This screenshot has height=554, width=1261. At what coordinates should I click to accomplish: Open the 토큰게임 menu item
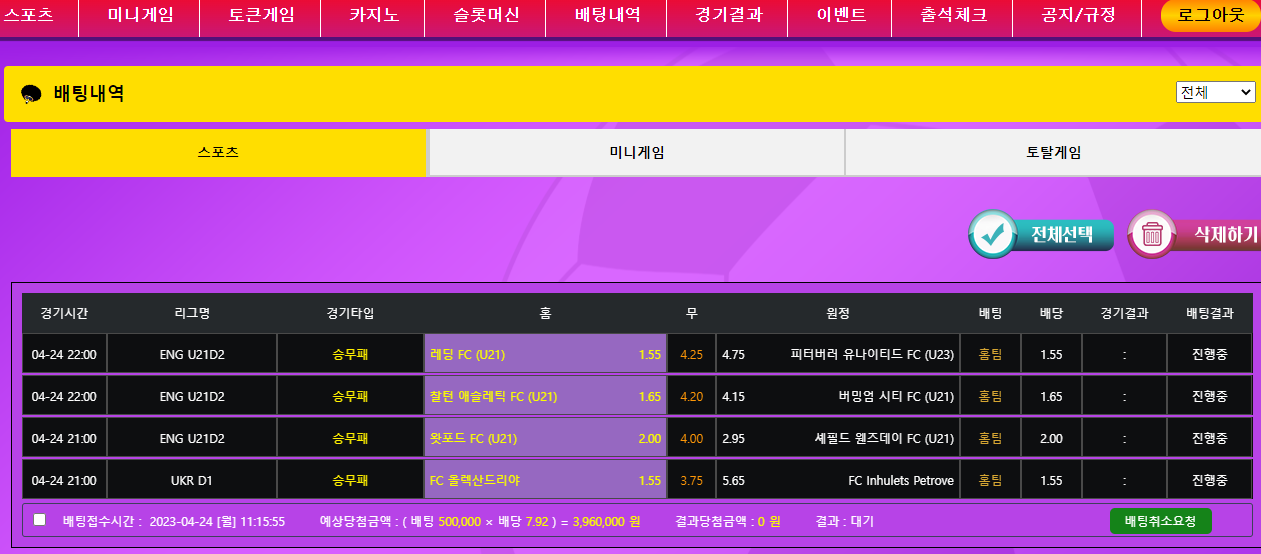point(261,16)
